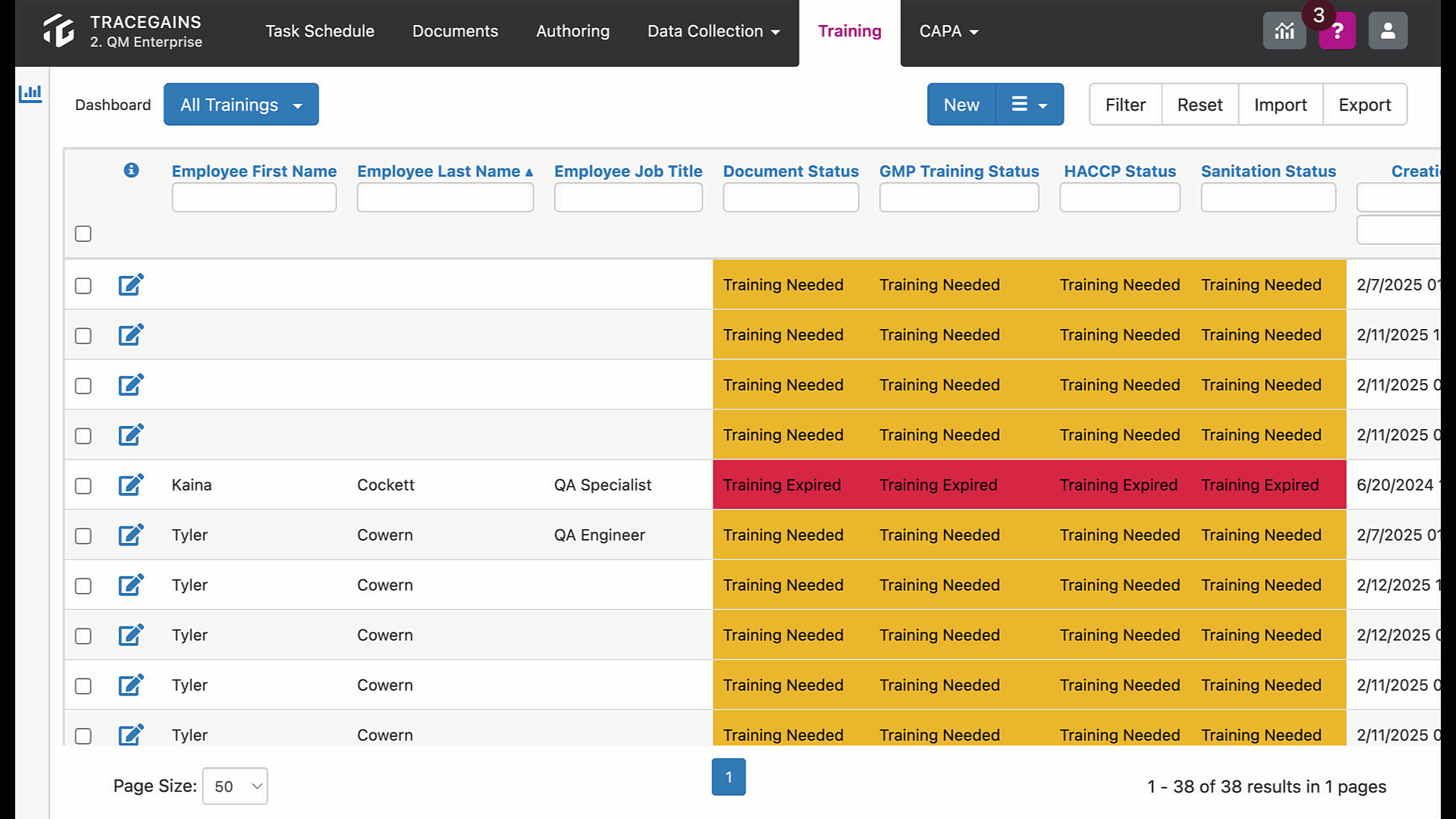The image size is (1456, 819).
Task: Check the first blank-name row checkbox
Action: pyautogui.click(x=83, y=286)
